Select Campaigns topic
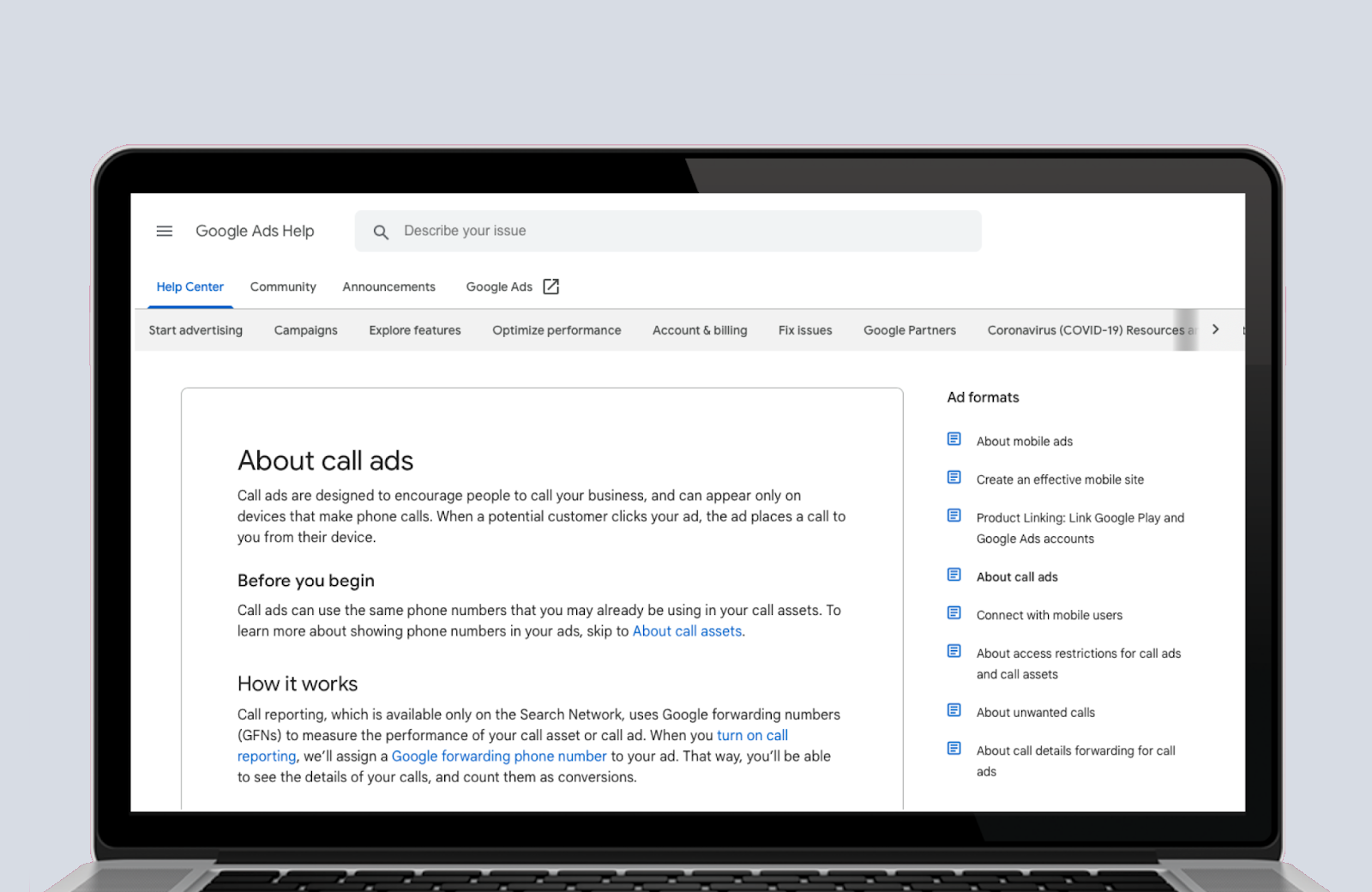1372x892 pixels. (305, 330)
